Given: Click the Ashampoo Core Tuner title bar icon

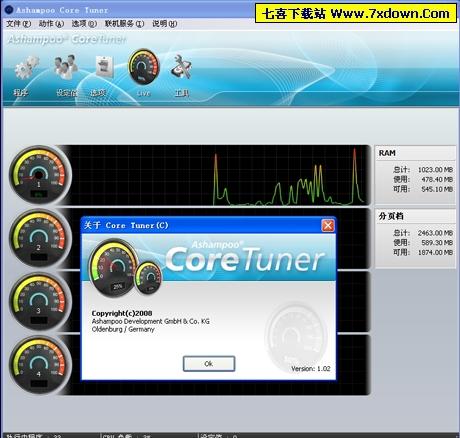Looking at the screenshot, I should [9, 10].
